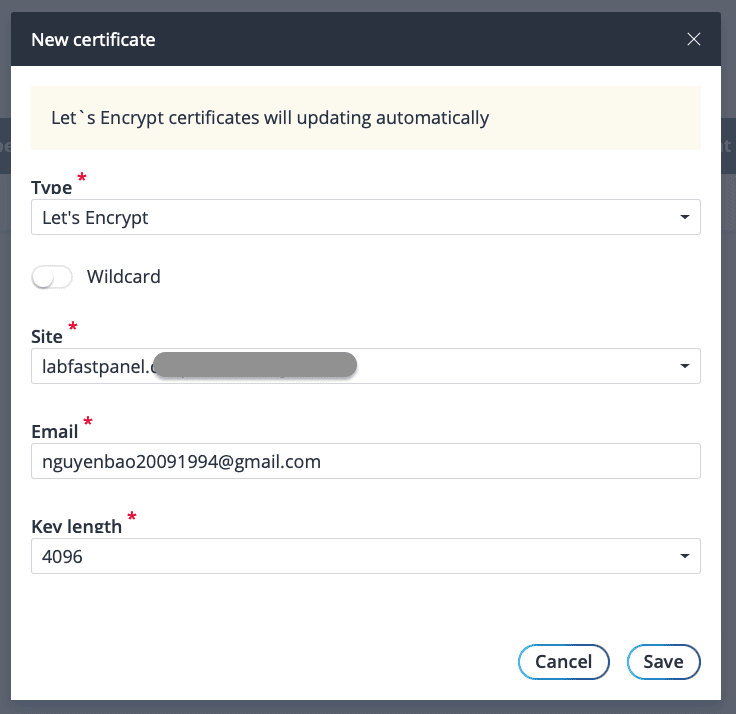Close the New certificate dialog
Viewport: 736px width, 714px height.
point(694,40)
